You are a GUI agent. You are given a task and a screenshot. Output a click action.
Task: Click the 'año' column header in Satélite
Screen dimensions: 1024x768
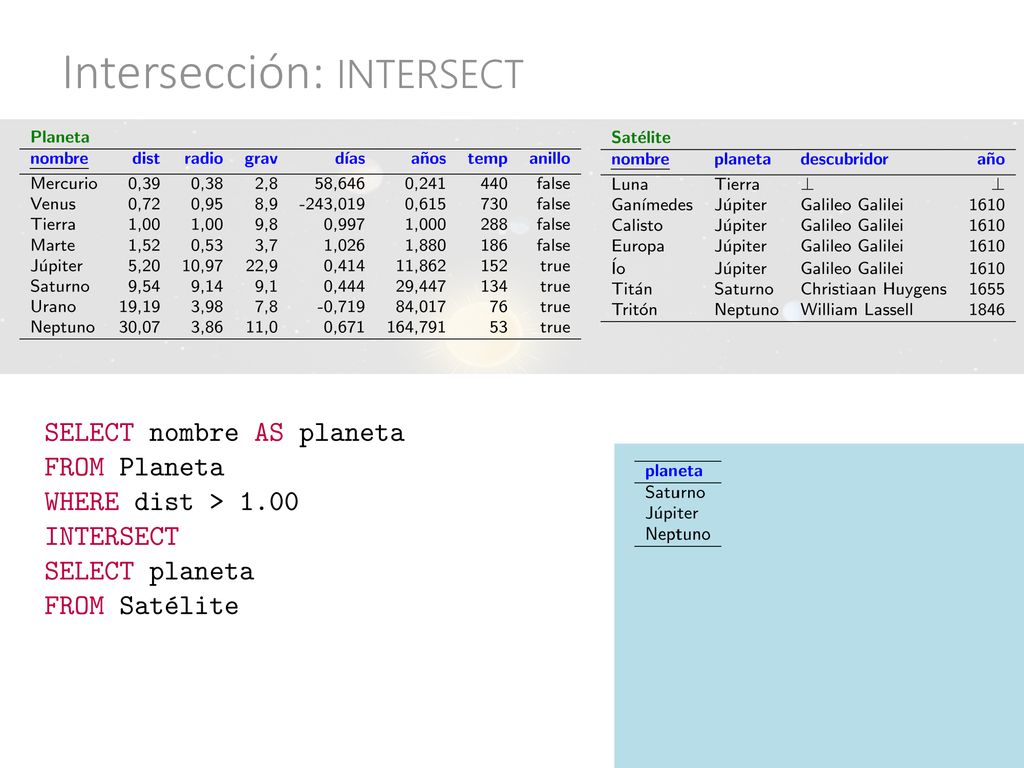[991, 159]
